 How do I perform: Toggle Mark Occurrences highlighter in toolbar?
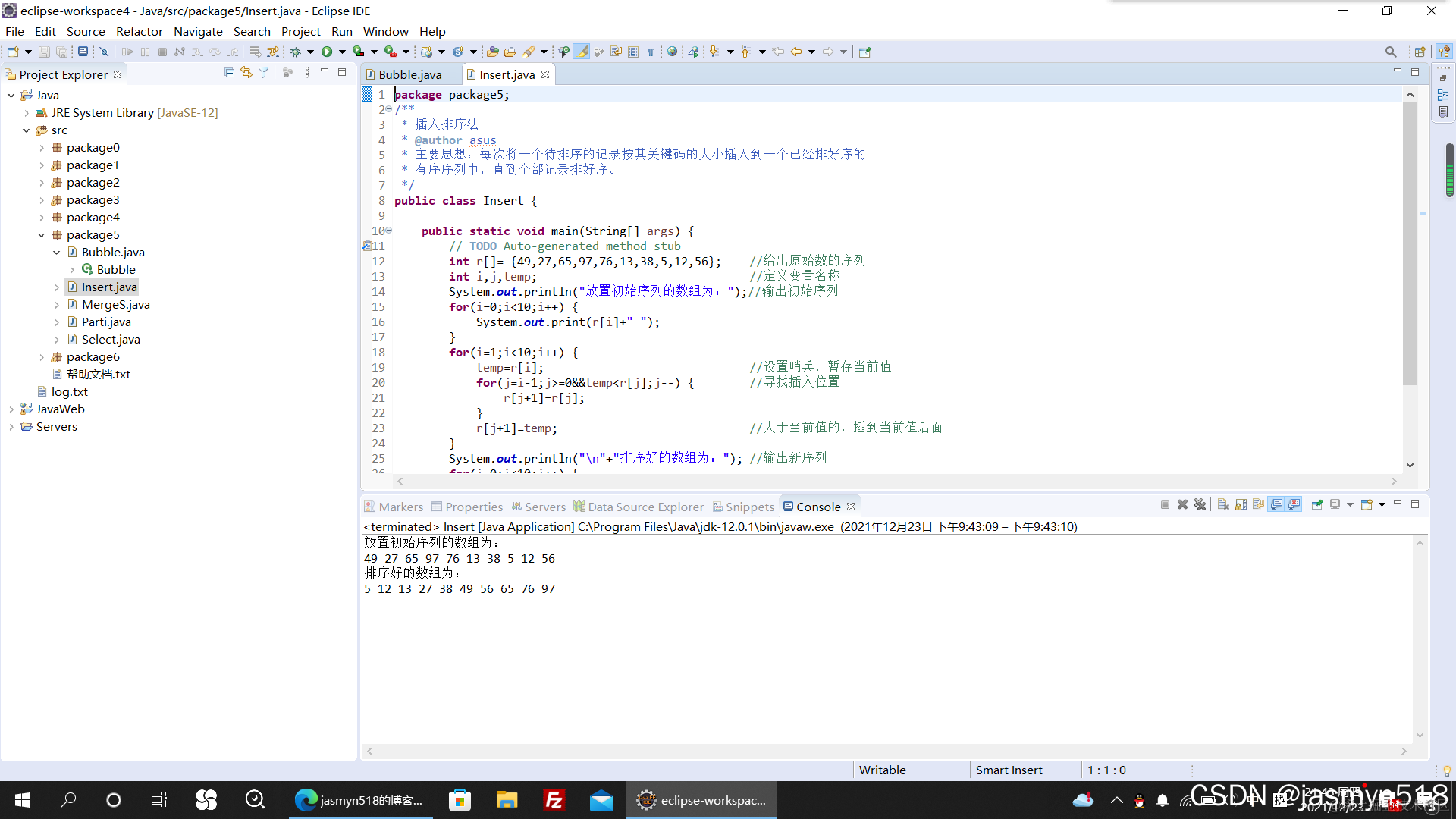pyautogui.click(x=581, y=52)
